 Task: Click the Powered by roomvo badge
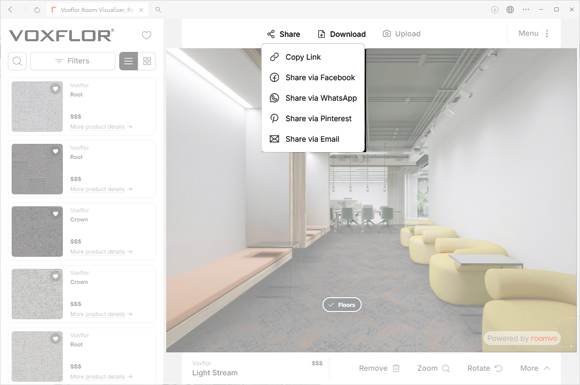coord(522,338)
